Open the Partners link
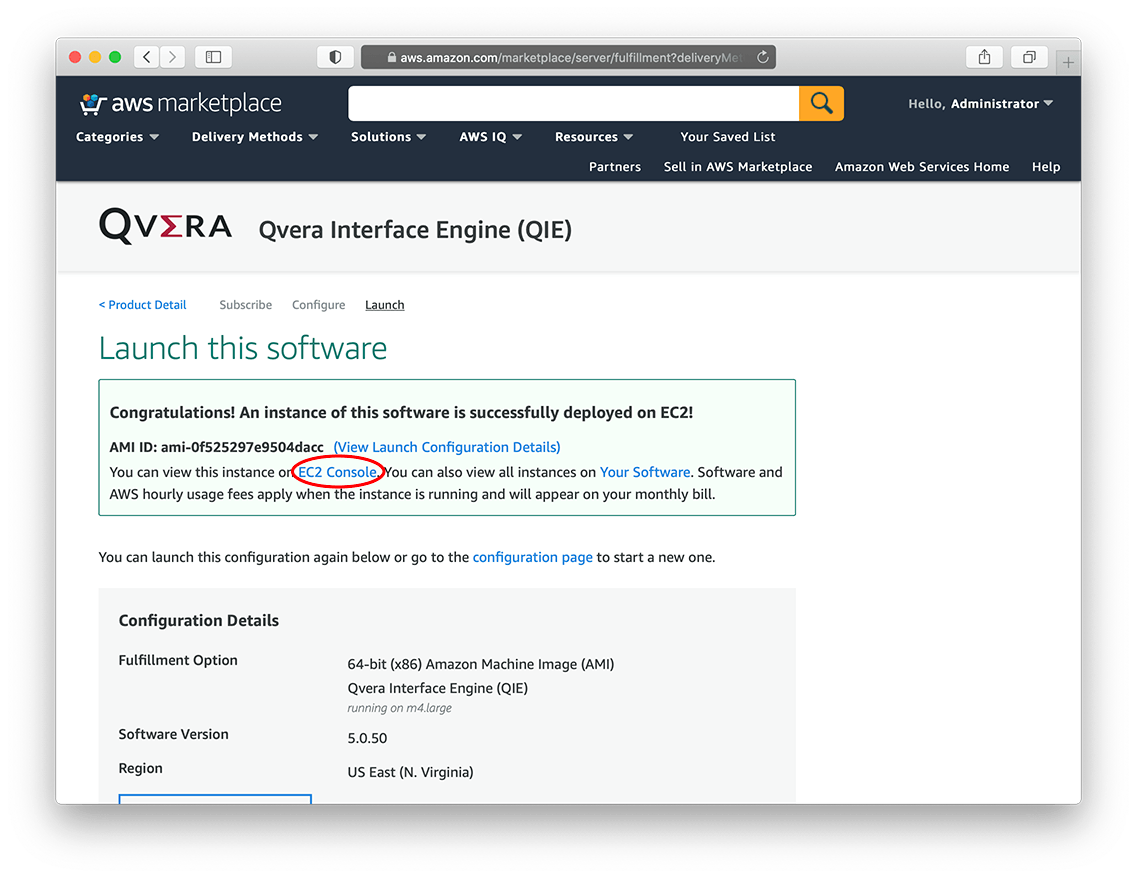Image resolution: width=1137 pixels, height=878 pixels. [x=615, y=167]
